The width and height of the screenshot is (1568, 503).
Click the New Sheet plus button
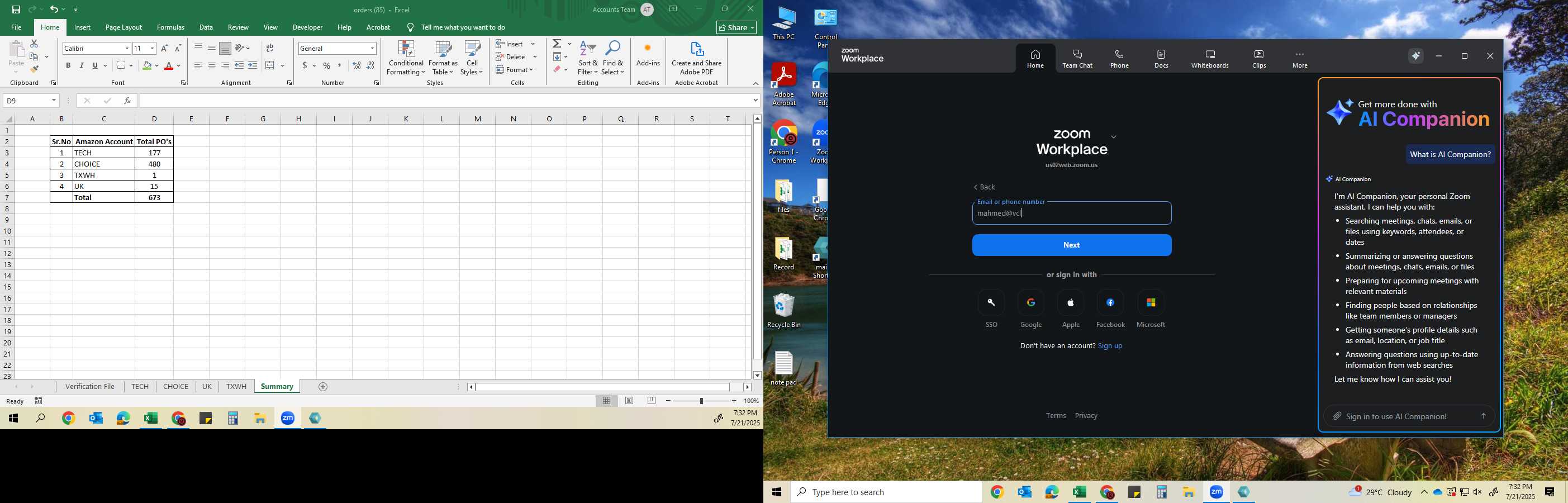[323, 387]
